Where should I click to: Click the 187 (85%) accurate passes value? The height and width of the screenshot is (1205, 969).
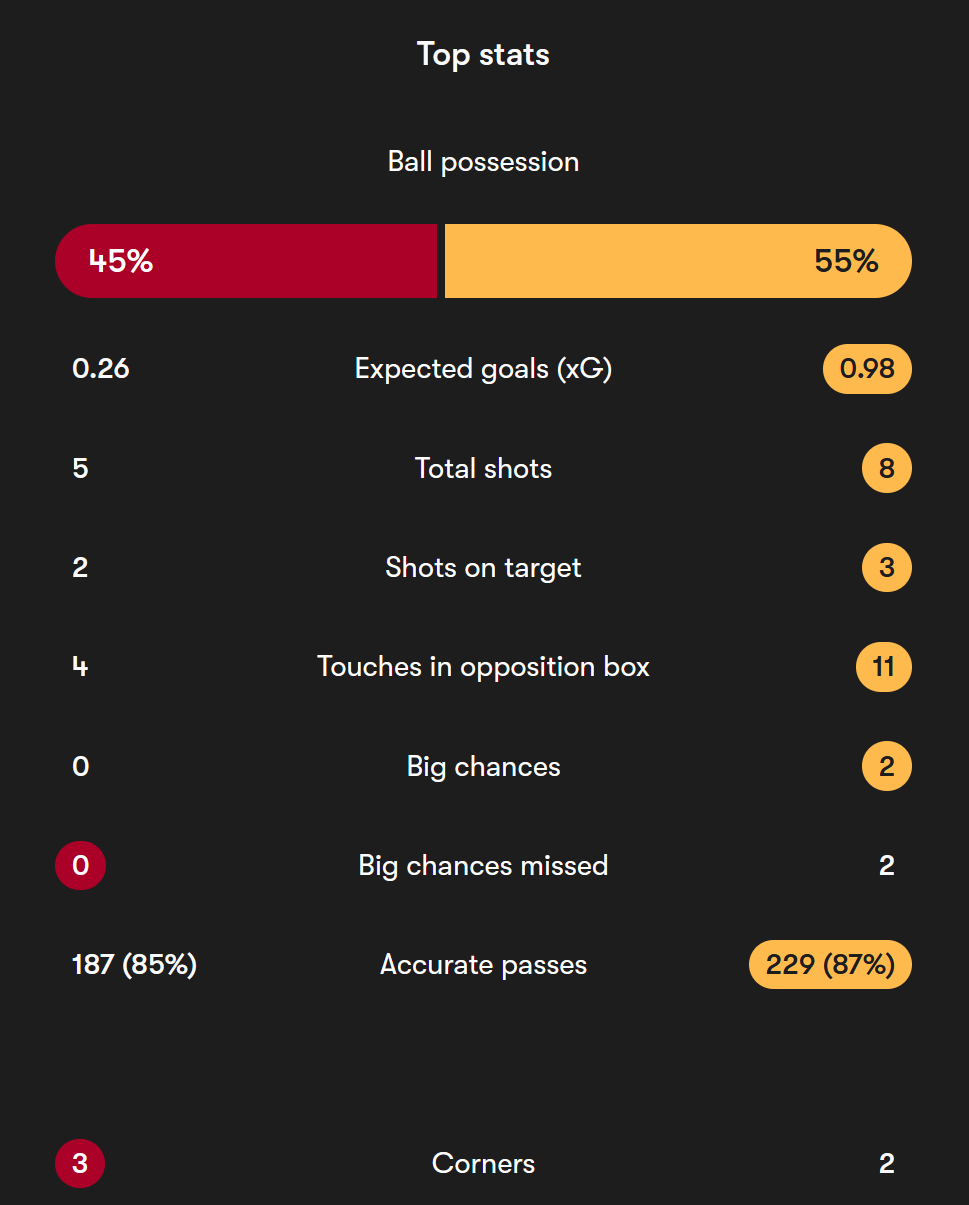tap(134, 965)
